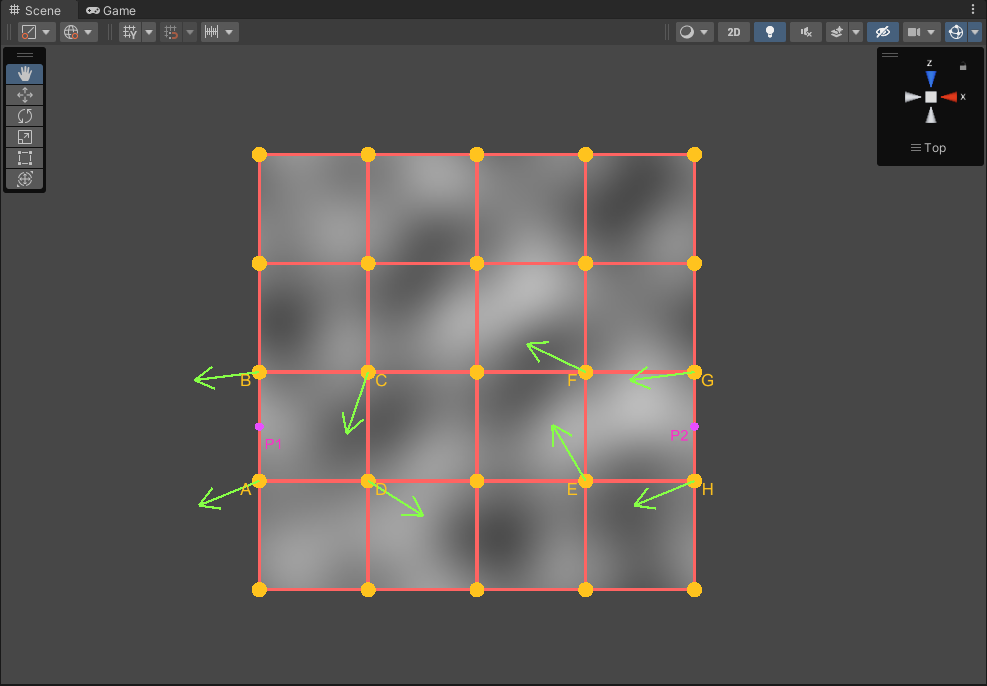987x686 pixels.
Task: Select the Scale tool
Action: [x=24, y=137]
